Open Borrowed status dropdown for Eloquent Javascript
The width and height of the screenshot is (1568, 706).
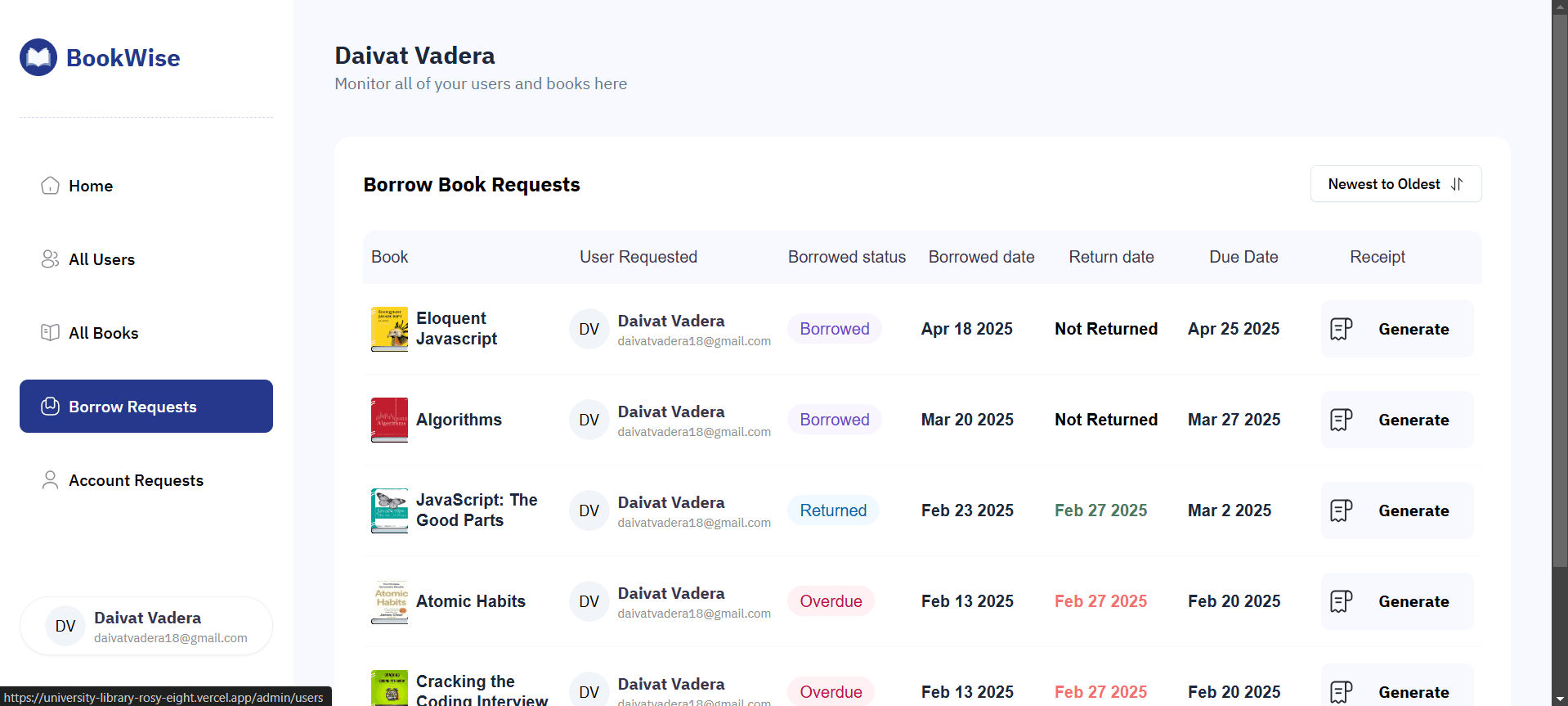[x=834, y=329]
